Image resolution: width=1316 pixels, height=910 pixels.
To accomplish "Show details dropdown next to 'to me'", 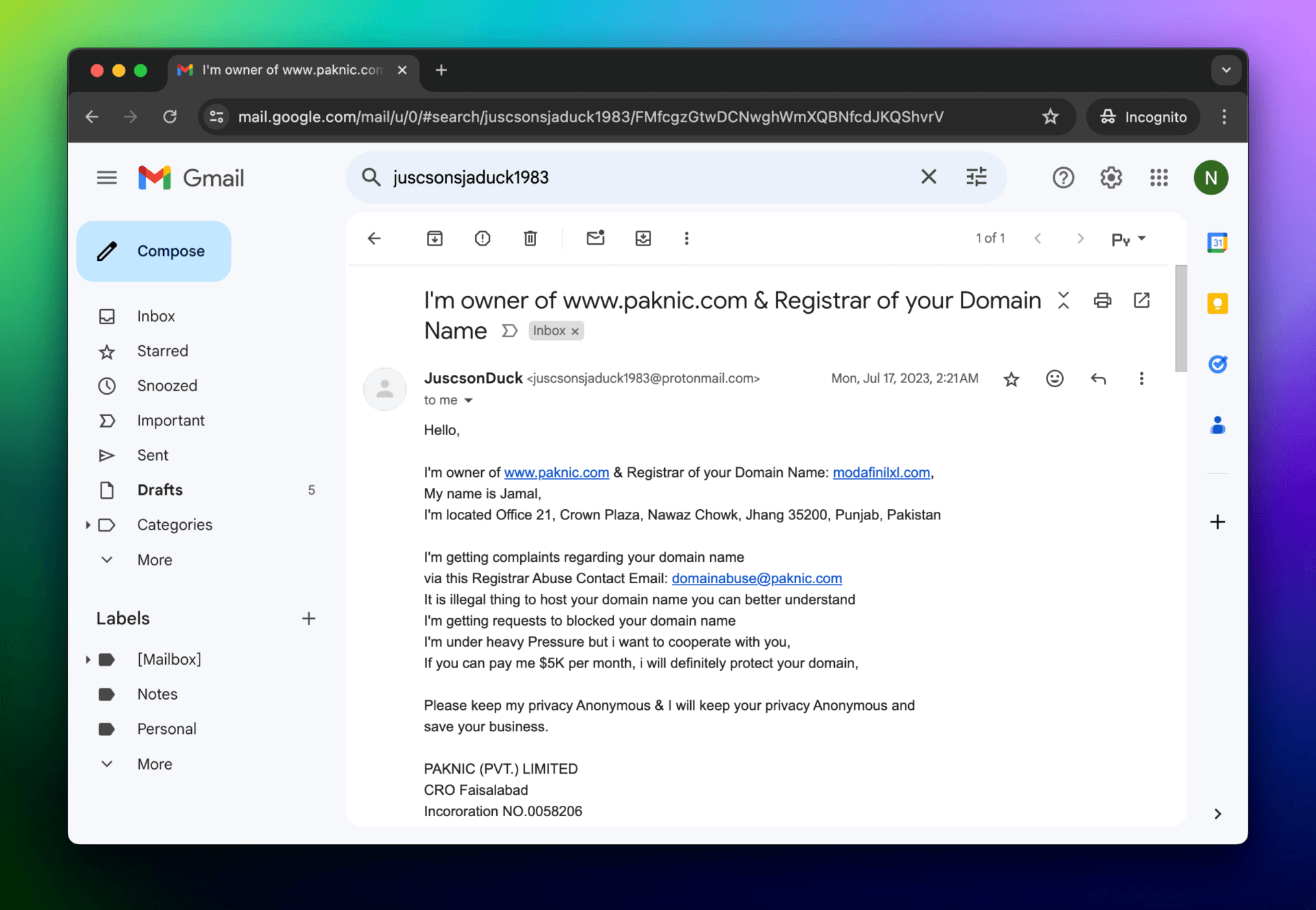I will [468, 400].
